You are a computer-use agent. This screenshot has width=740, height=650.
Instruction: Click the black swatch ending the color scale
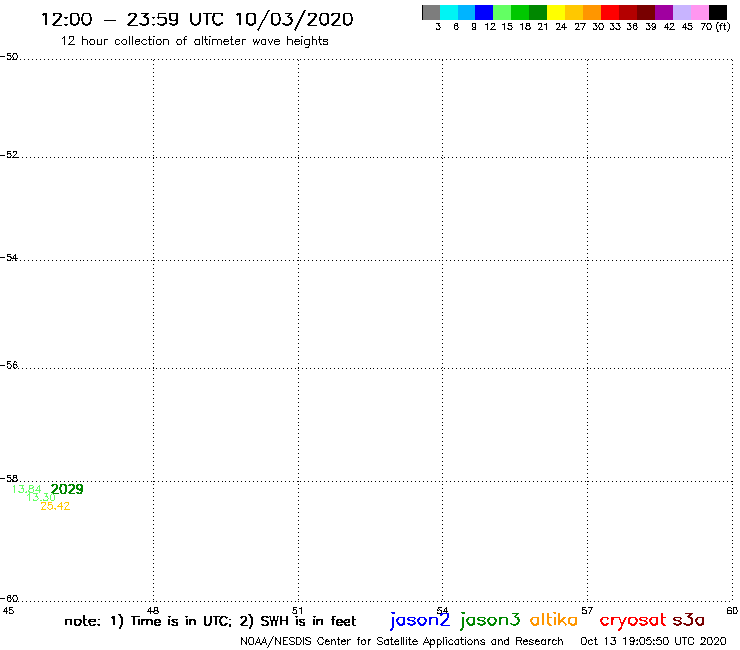717,12
